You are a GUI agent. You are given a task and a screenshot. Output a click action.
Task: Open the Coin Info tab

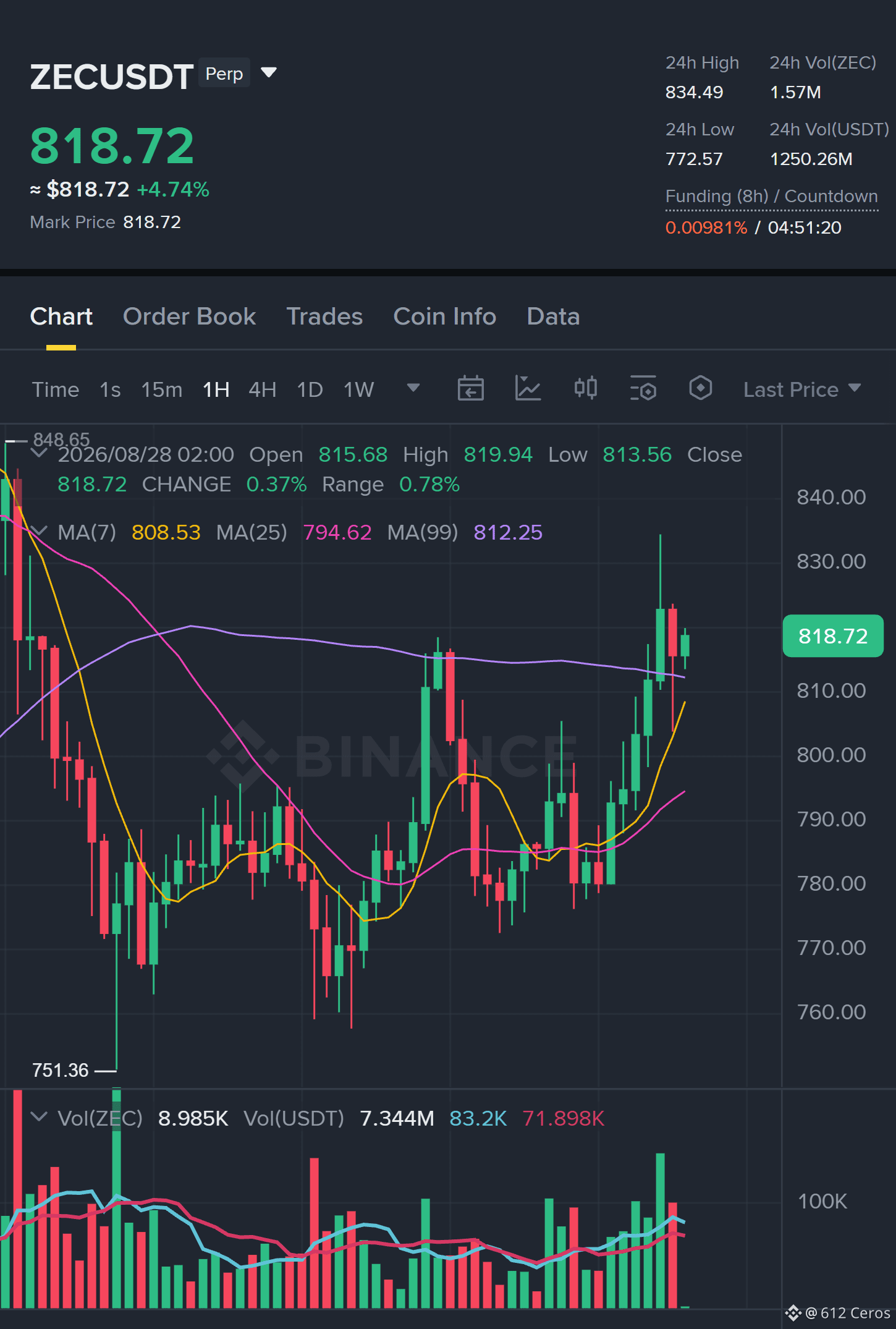[x=445, y=316]
